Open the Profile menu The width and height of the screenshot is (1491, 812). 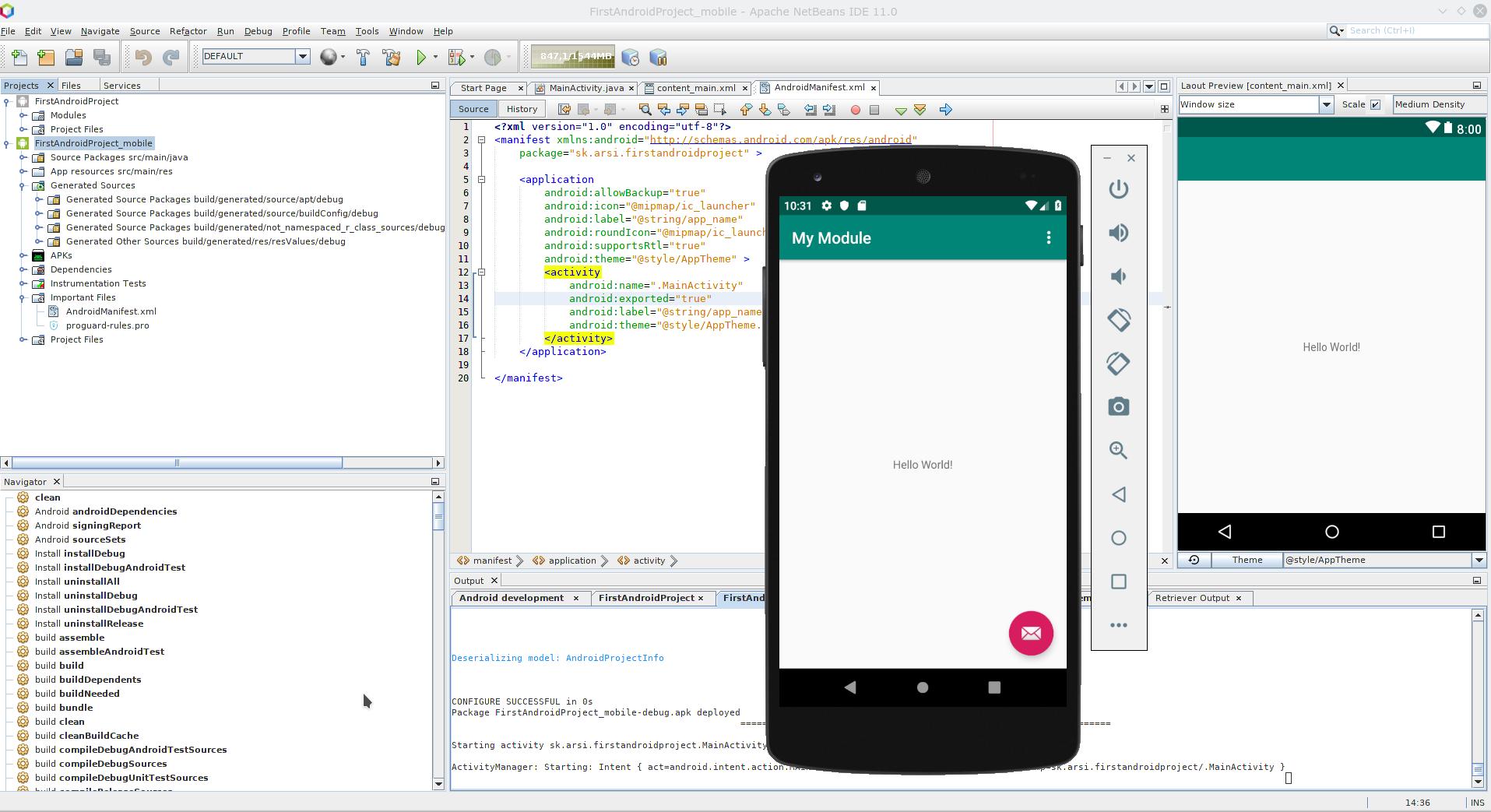coord(296,31)
